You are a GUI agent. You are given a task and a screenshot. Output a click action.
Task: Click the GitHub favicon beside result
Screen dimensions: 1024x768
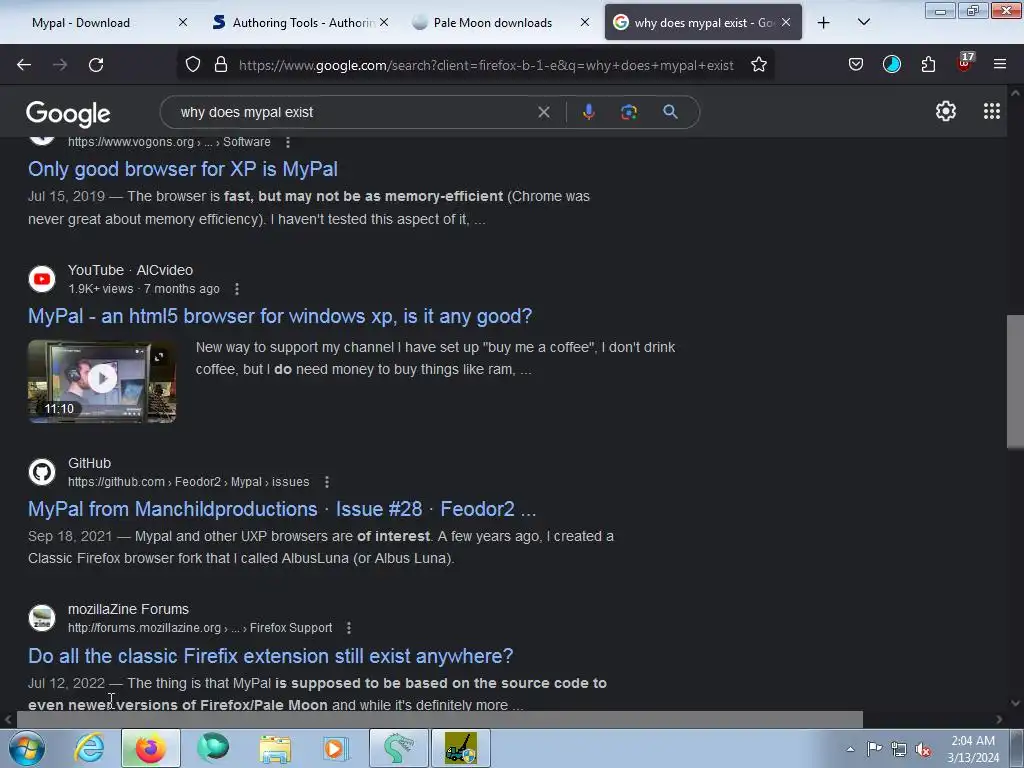pos(42,472)
